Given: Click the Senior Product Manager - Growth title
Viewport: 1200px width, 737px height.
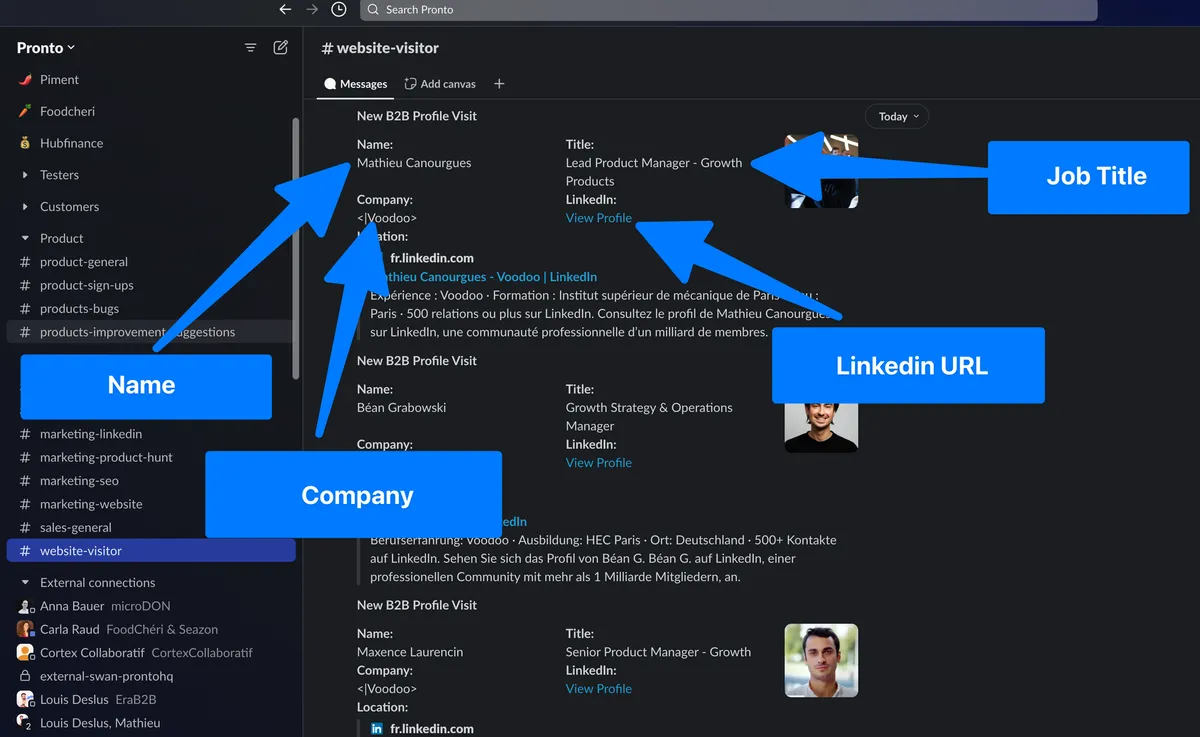Looking at the screenshot, I should [x=658, y=652].
